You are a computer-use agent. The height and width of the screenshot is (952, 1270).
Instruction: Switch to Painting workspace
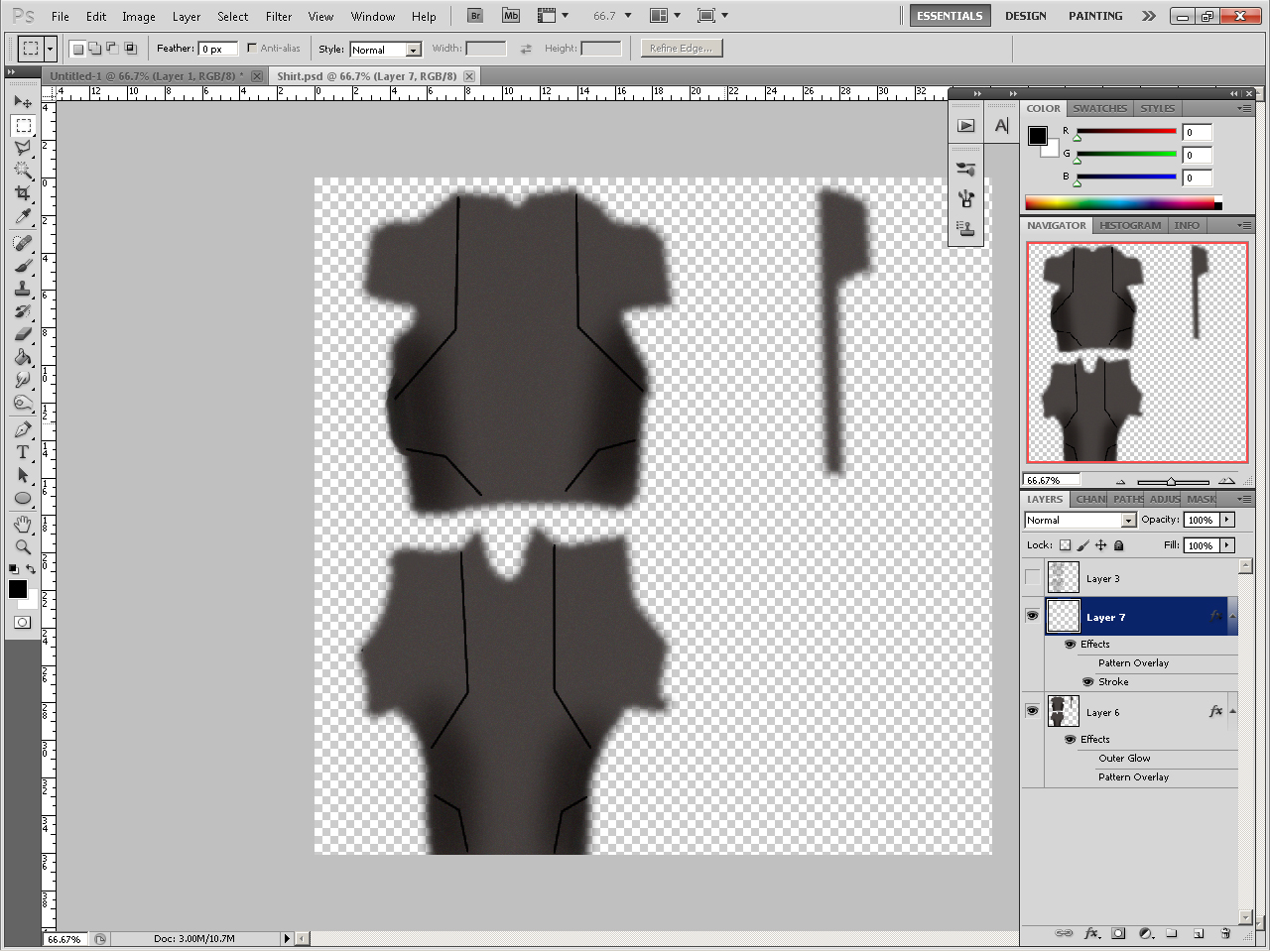coord(1095,16)
